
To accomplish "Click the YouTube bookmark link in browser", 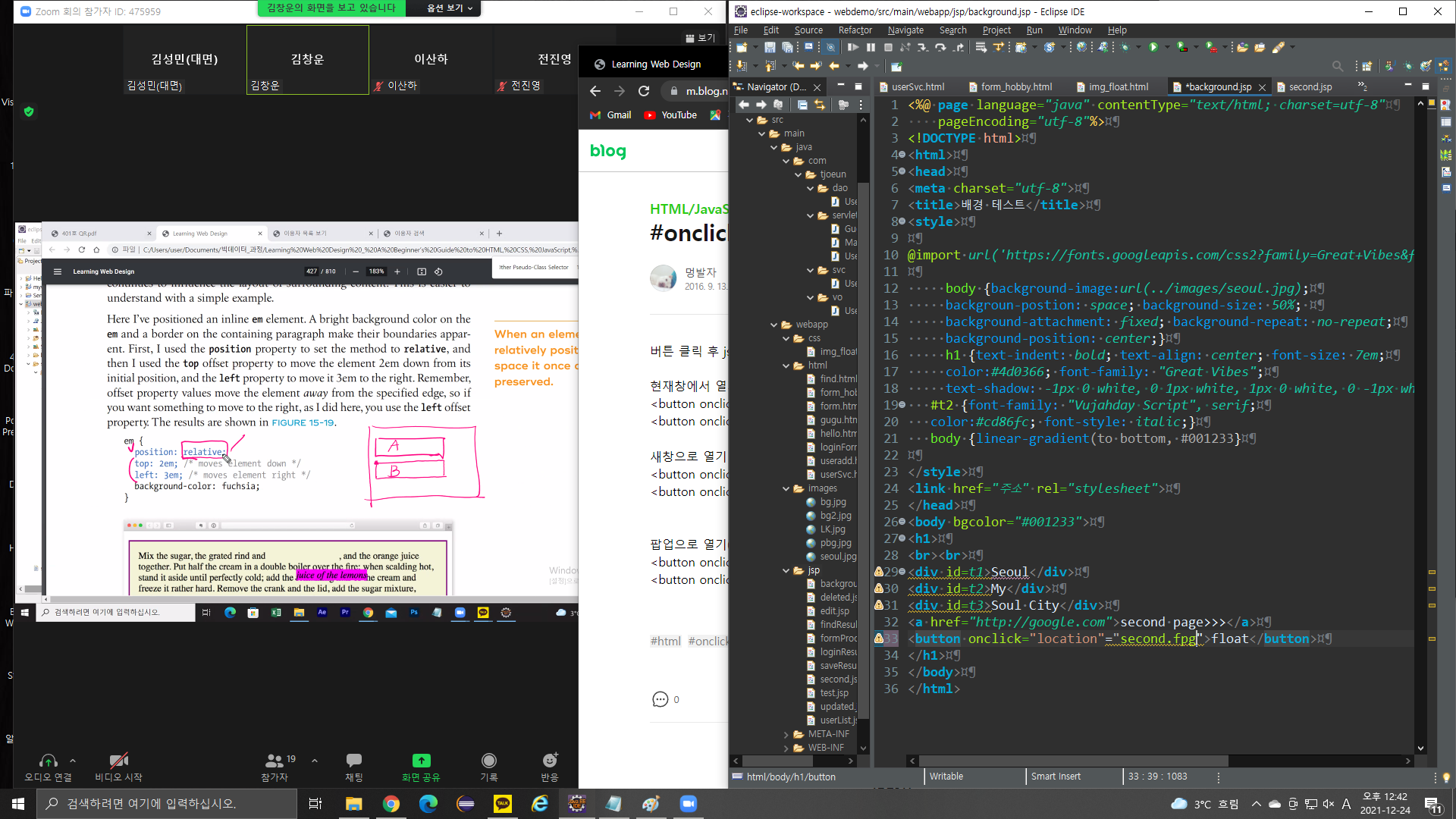I will pyautogui.click(x=670, y=115).
